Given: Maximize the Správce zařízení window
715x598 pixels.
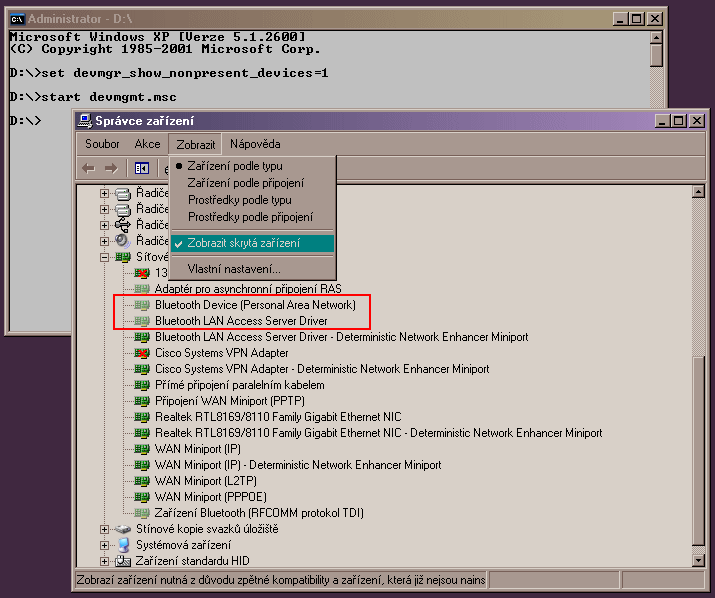Looking at the screenshot, I should tap(679, 121).
